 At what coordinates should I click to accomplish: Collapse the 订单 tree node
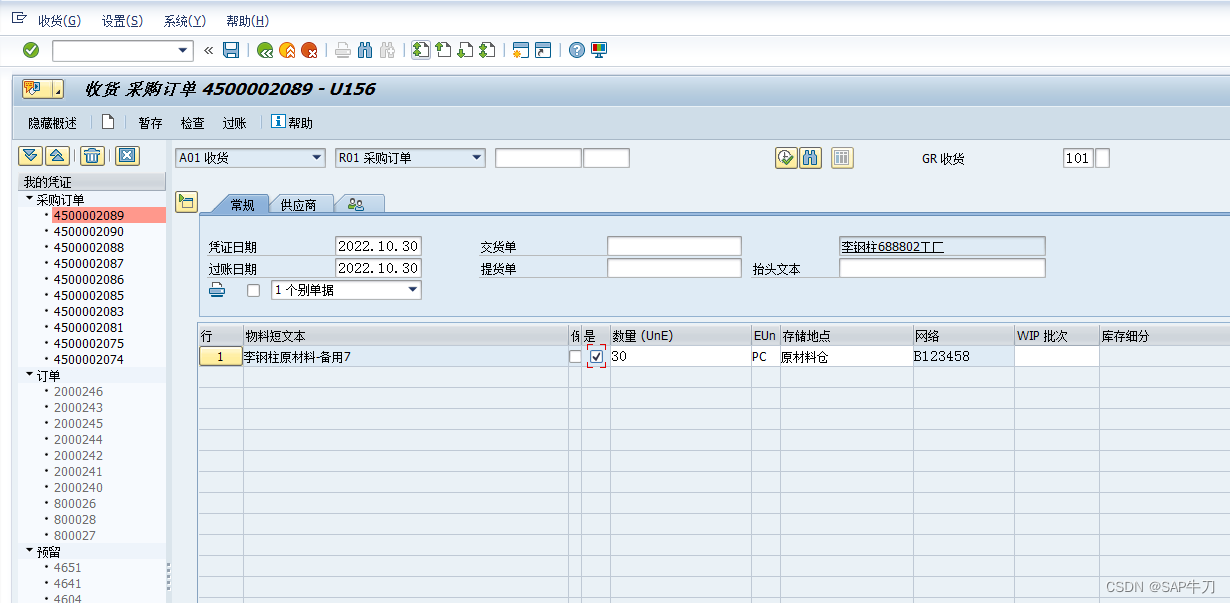[x=29, y=375]
